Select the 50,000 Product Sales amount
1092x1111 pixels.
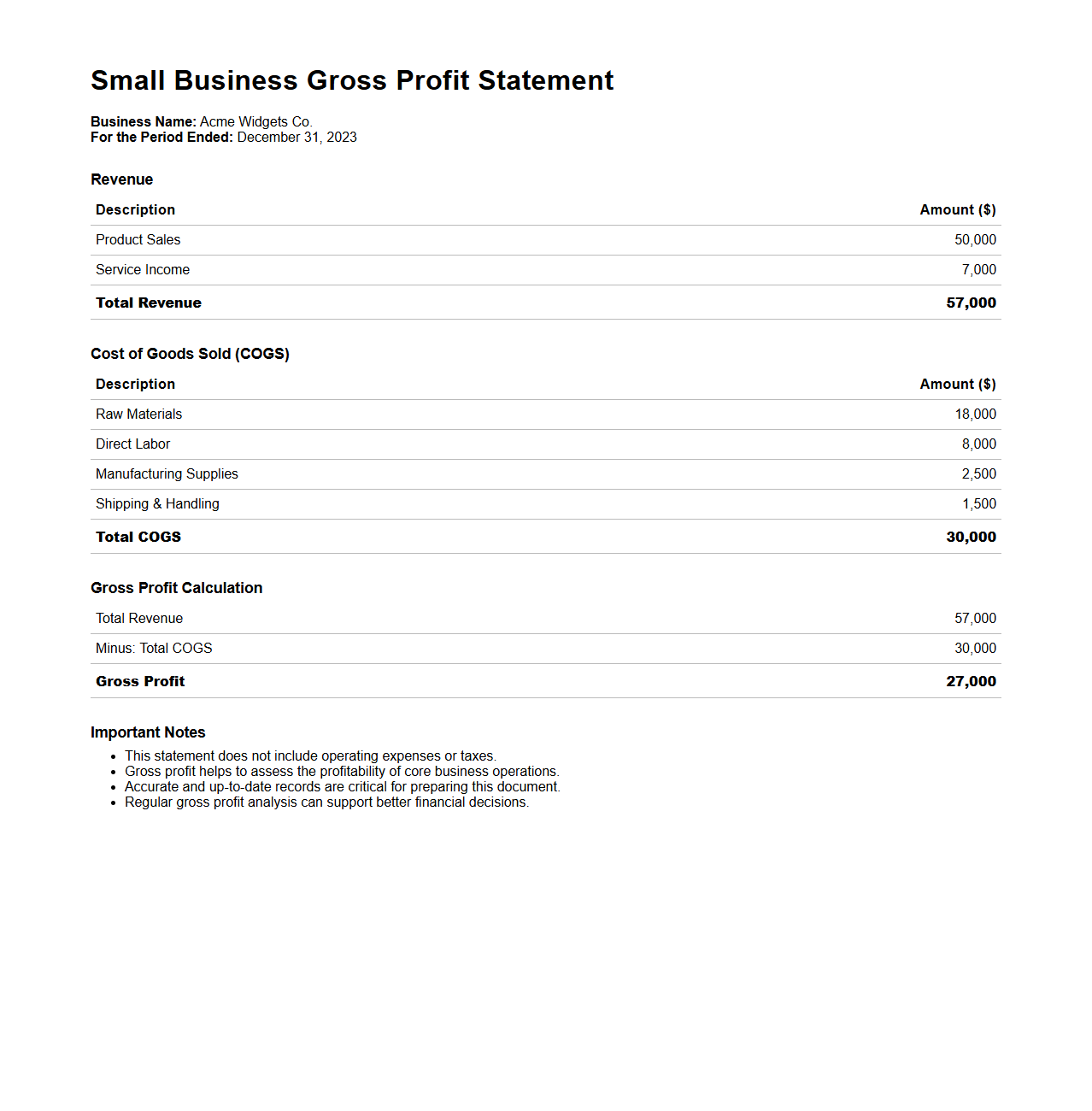click(975, 240)
